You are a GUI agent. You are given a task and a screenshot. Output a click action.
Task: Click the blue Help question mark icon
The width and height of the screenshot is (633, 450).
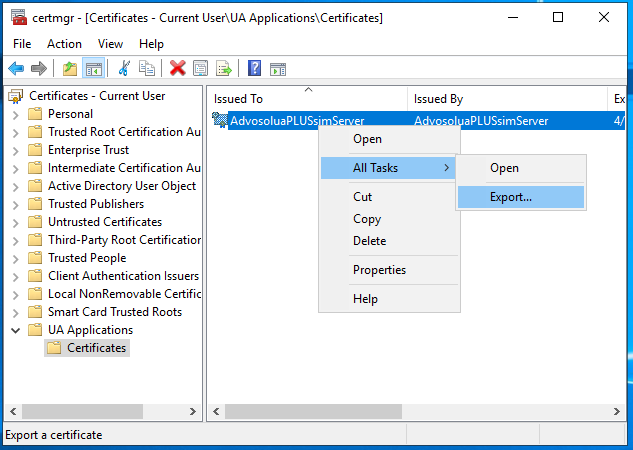[x=254, y=68]
